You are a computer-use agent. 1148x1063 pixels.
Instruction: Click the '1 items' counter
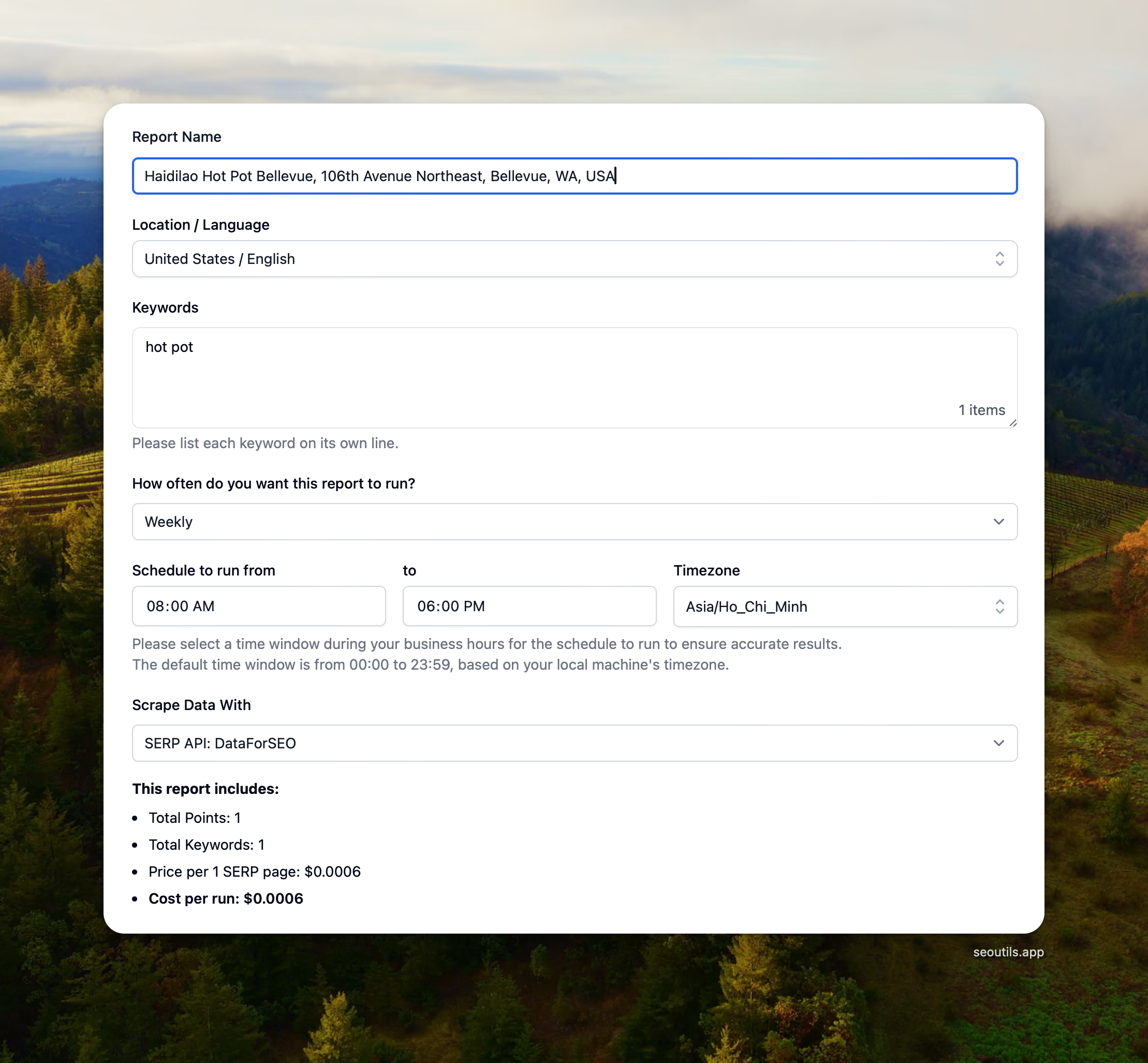(x=981, y=410)
